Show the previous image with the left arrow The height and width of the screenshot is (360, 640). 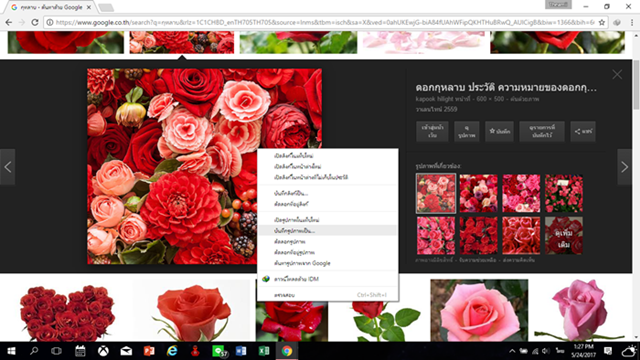8,167
